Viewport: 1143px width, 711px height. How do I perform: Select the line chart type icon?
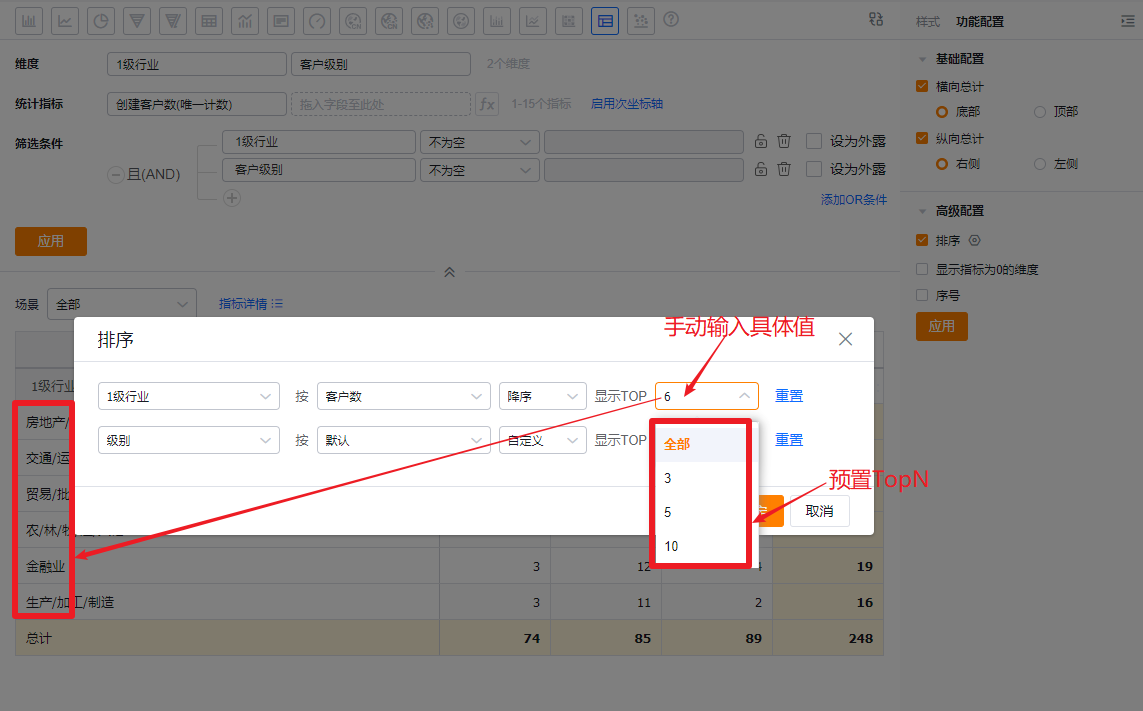(x=65, y=21)
